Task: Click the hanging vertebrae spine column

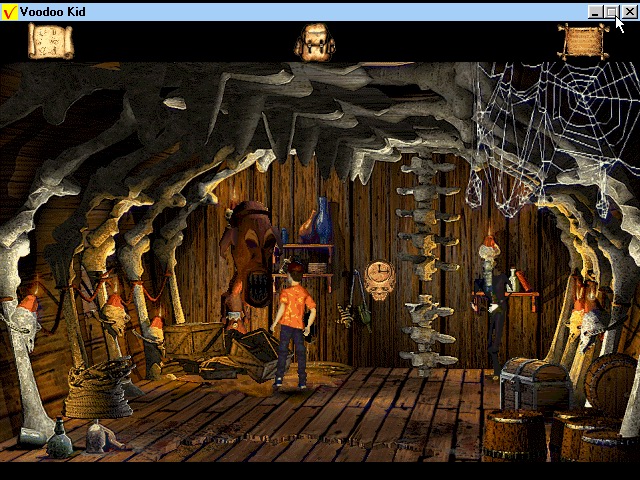Action: pyautogui.click(x=427, y=265)
